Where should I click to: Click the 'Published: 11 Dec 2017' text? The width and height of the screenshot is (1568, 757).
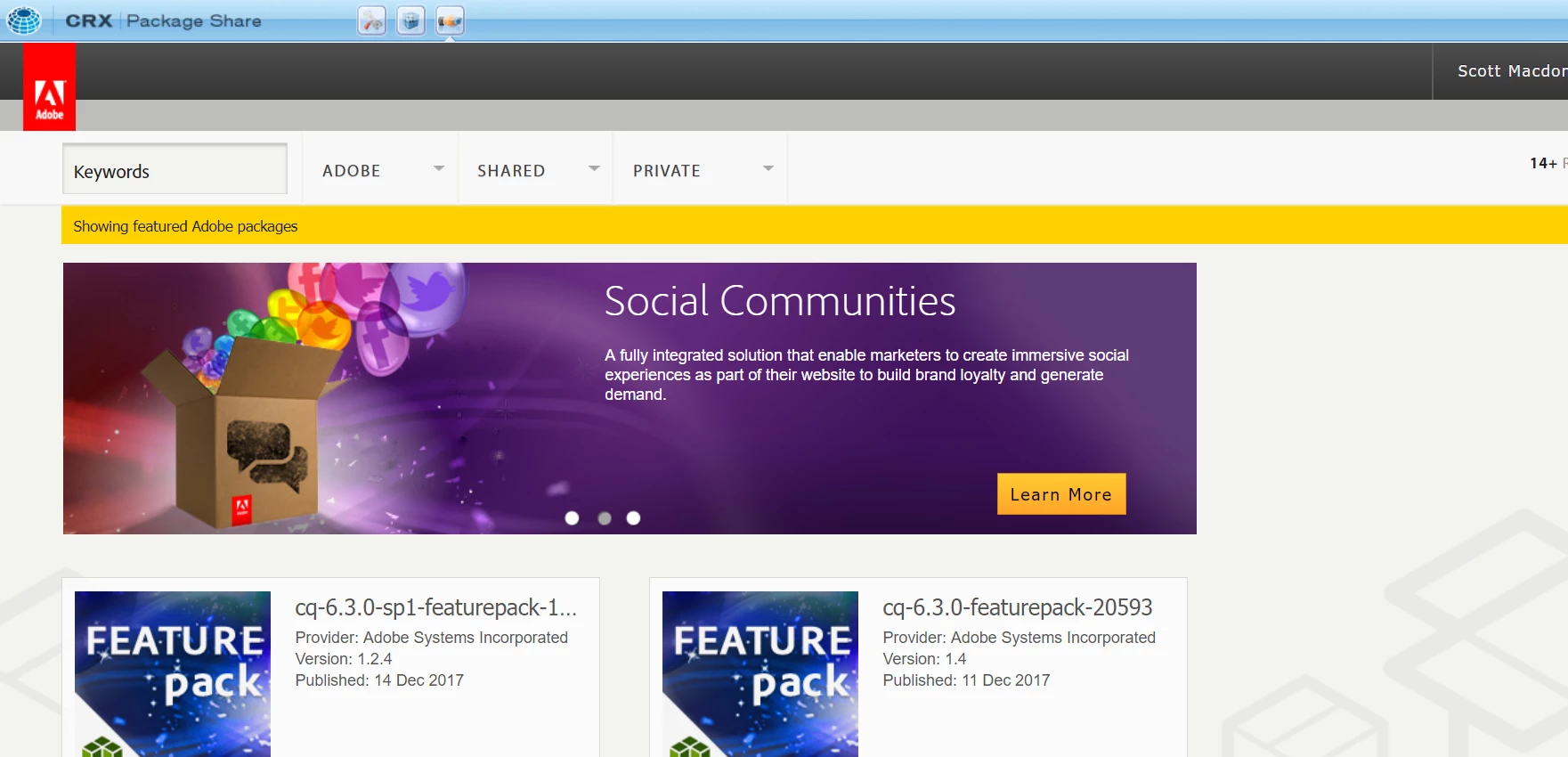[x=966, y=680]
